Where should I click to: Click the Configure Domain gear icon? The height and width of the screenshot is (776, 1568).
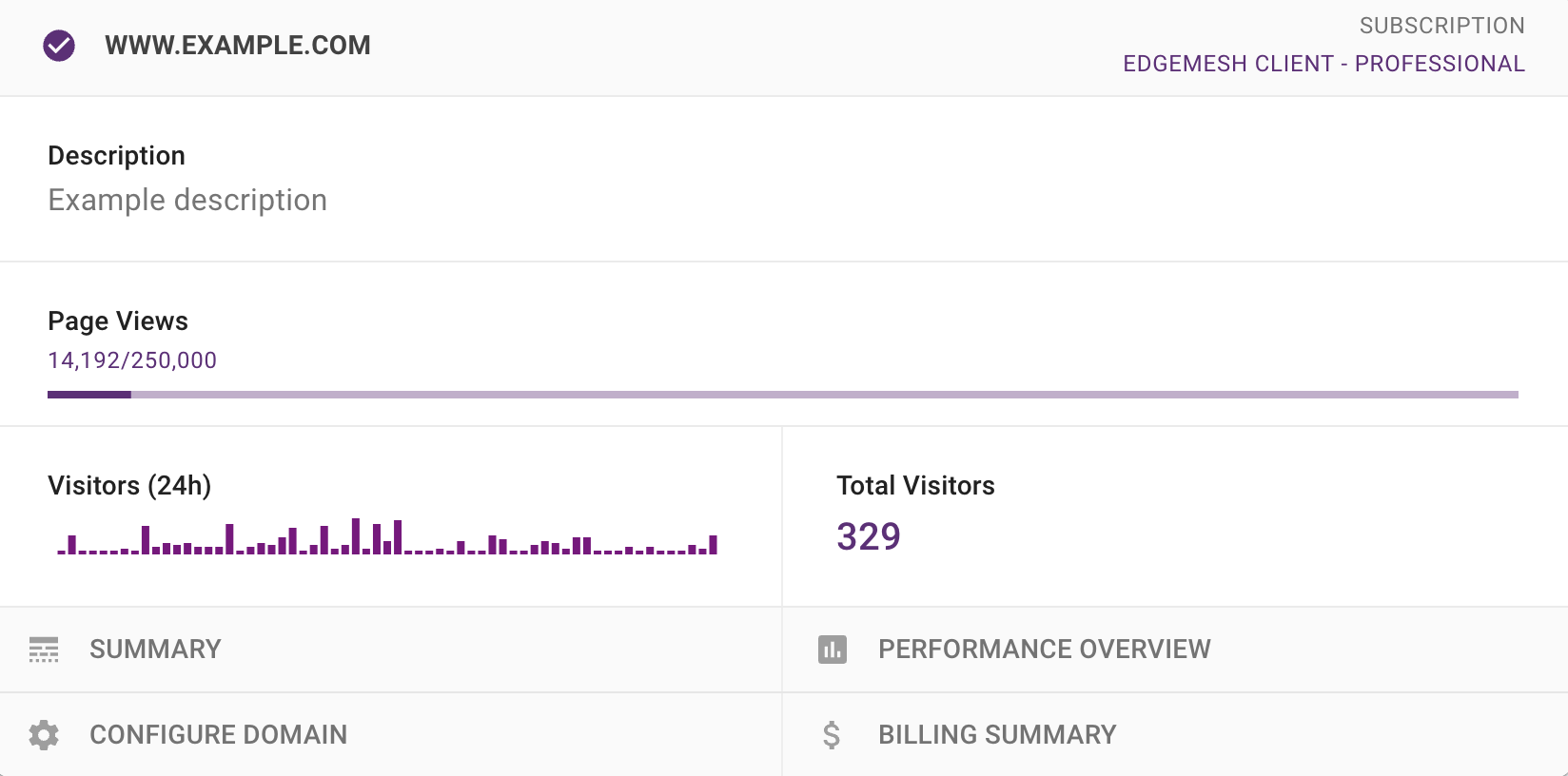44,735
